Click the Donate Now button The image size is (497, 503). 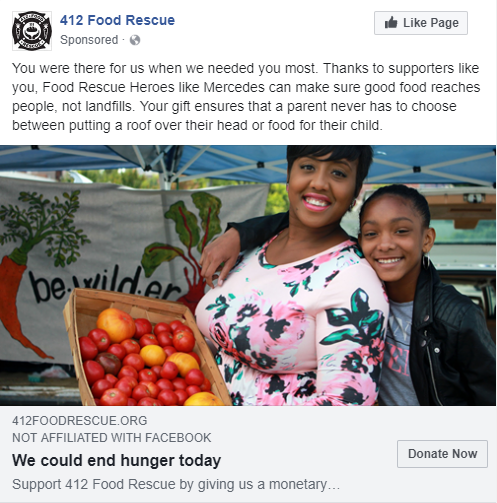point(442,454)
